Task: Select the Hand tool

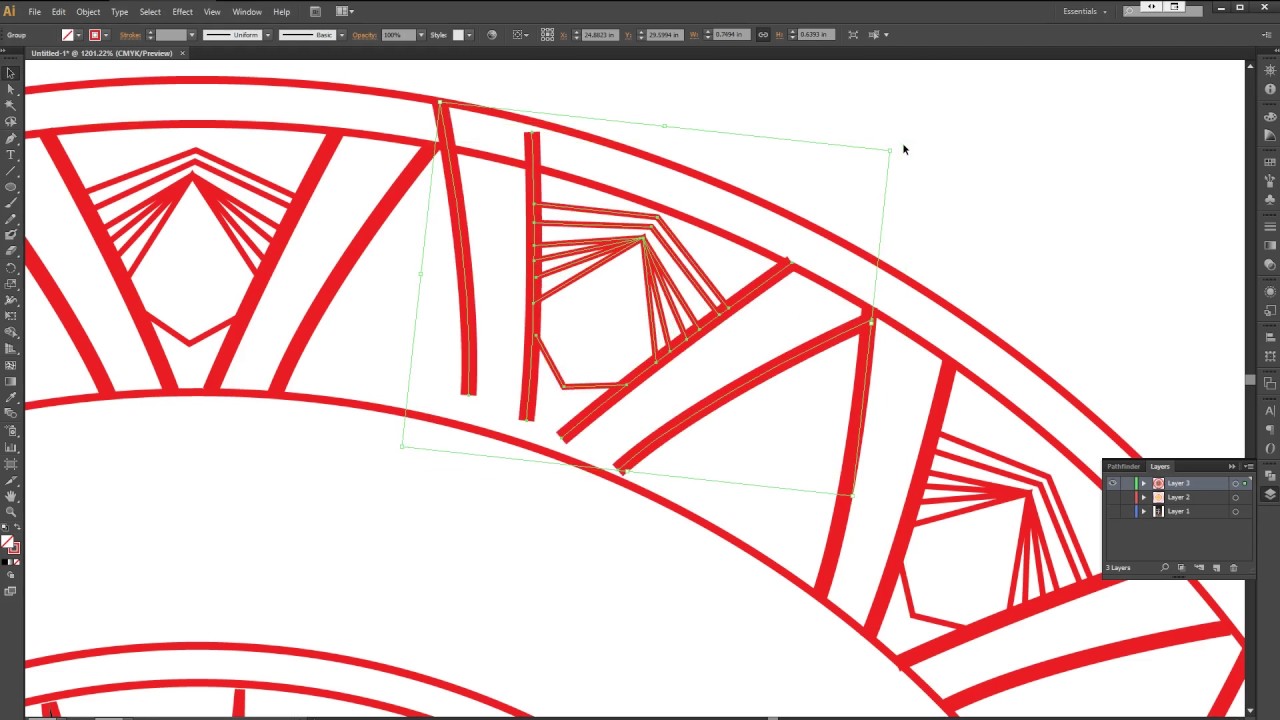Action: coord(11,496)
